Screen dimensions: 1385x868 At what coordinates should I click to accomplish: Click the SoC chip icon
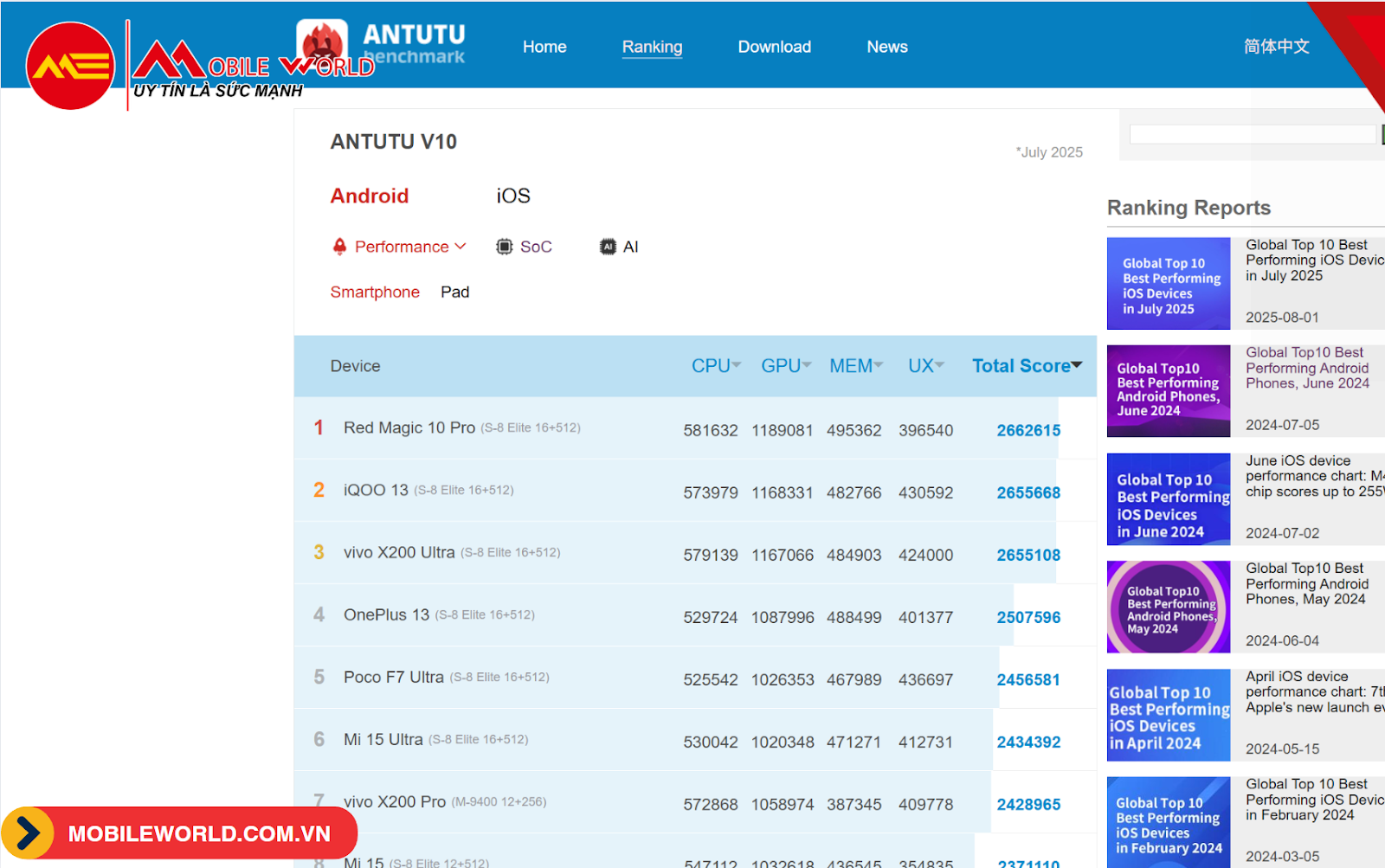click(504, 247)
